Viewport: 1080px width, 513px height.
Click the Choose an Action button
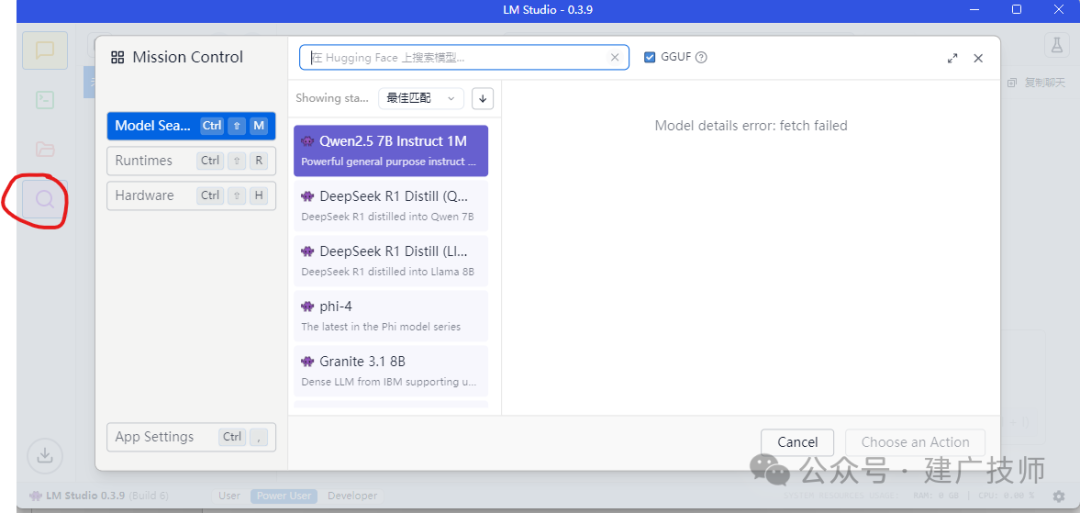pyautogui.click(x=915, y=443)
